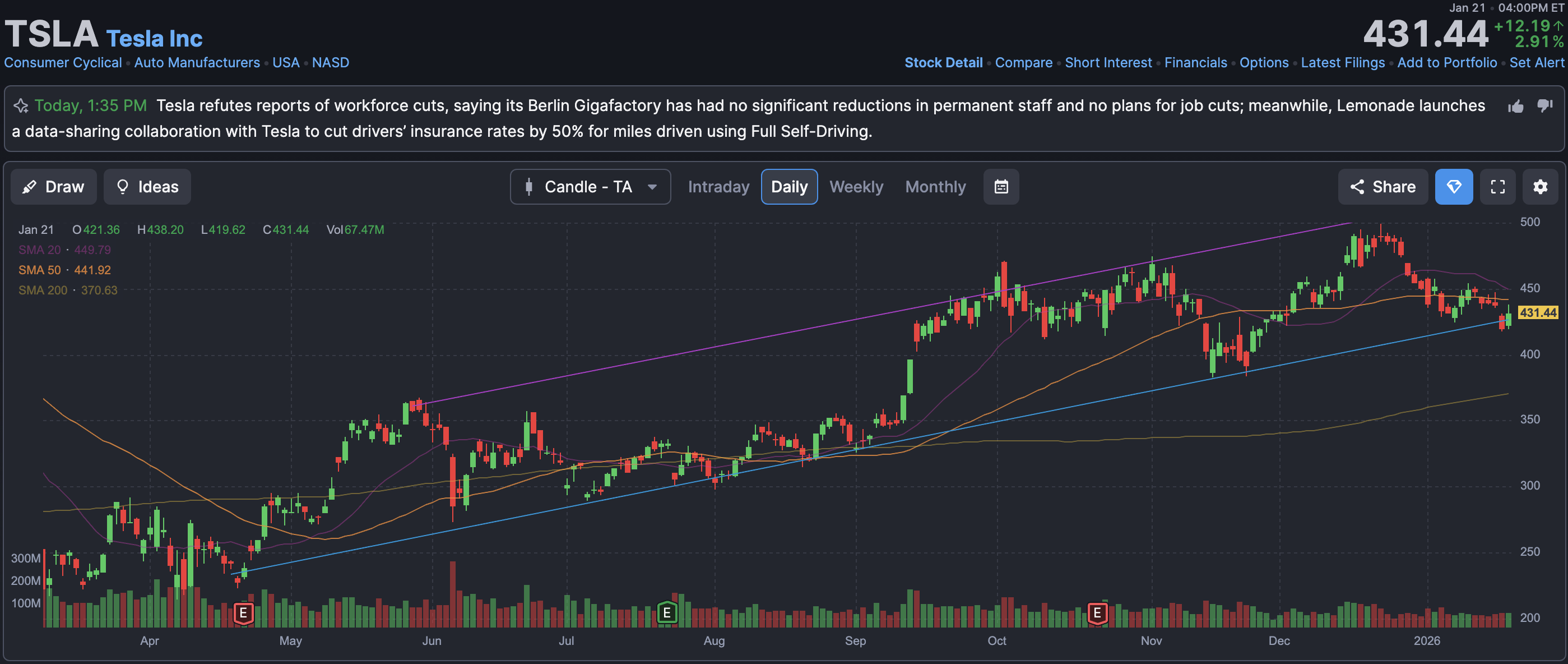Switch to the Weekly timeframe
This screenshot has height=664, width=1568.
[x=856, y=187]
